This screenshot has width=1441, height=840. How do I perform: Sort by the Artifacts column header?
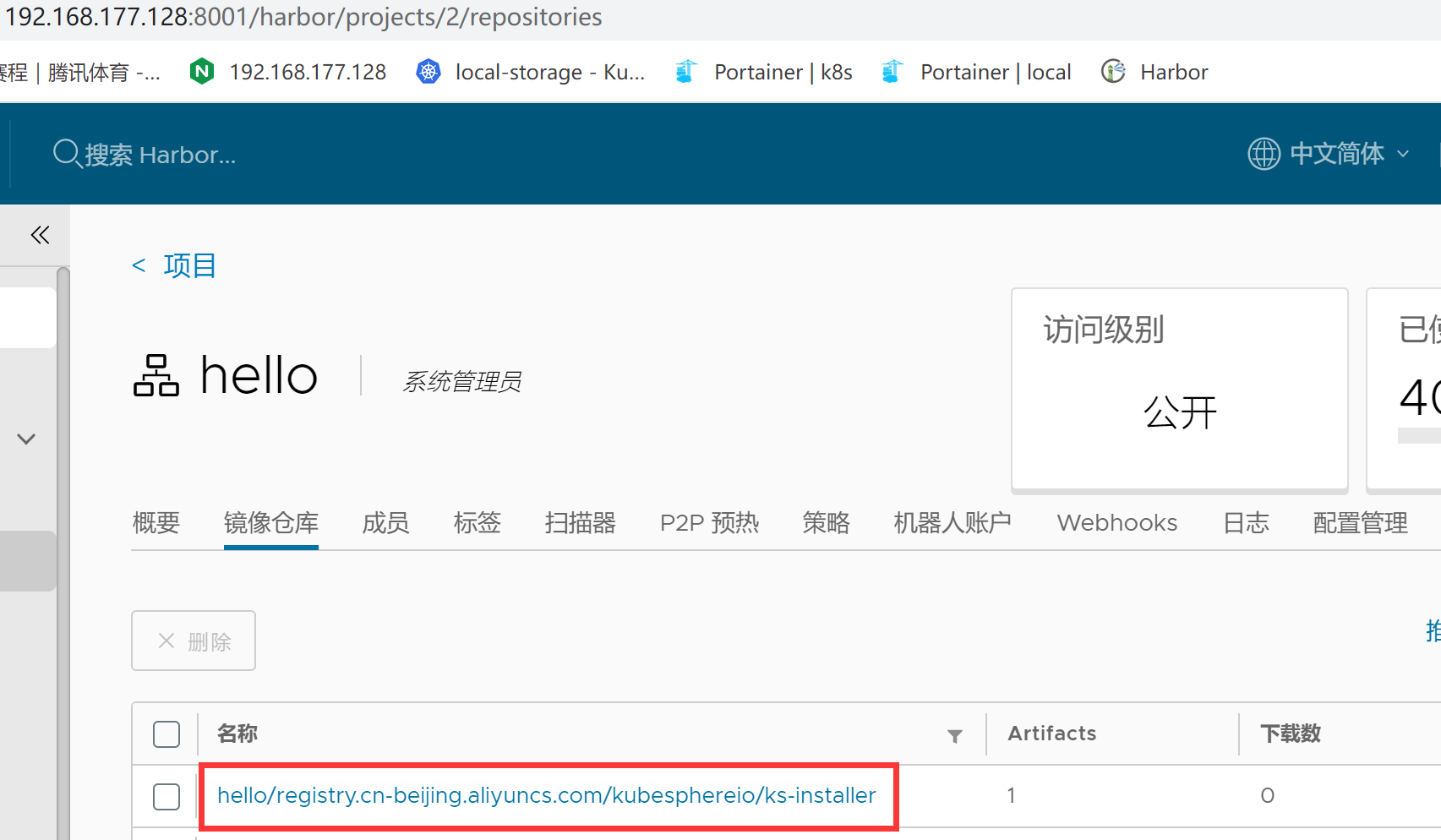click(1052, 734)
